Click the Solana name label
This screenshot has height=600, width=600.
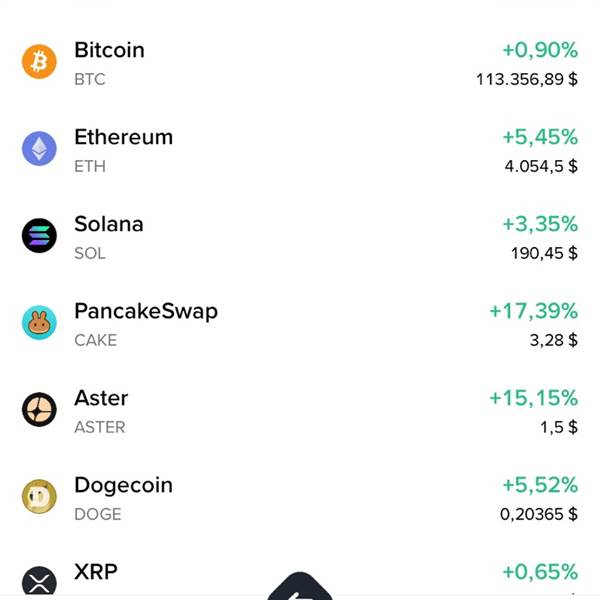click(x=108, y=224)
